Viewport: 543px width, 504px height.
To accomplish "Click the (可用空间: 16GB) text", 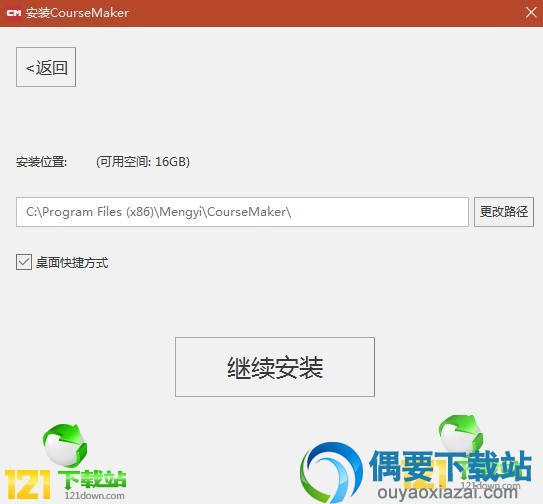I will pos(143,162).
